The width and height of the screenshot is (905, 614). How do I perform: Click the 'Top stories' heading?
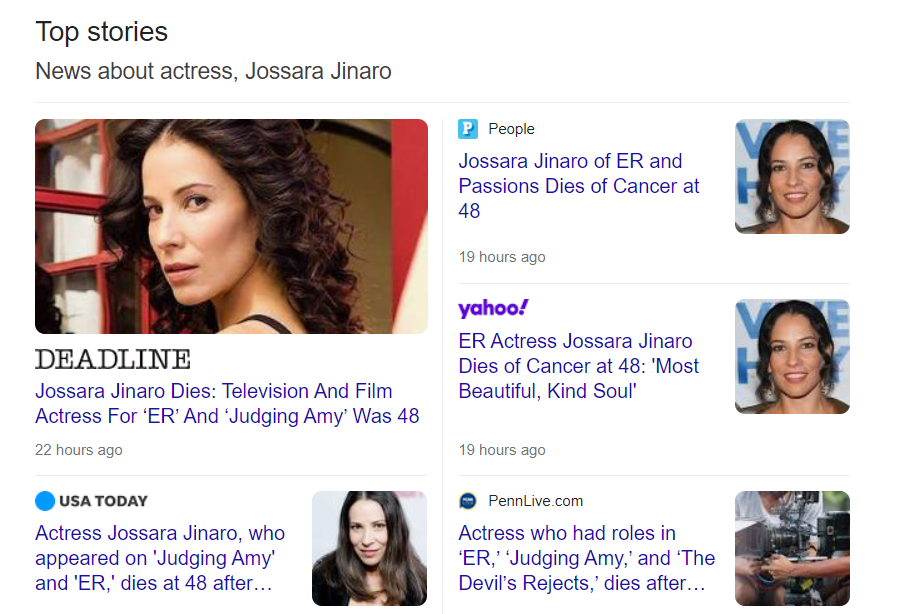pos(102,32)
